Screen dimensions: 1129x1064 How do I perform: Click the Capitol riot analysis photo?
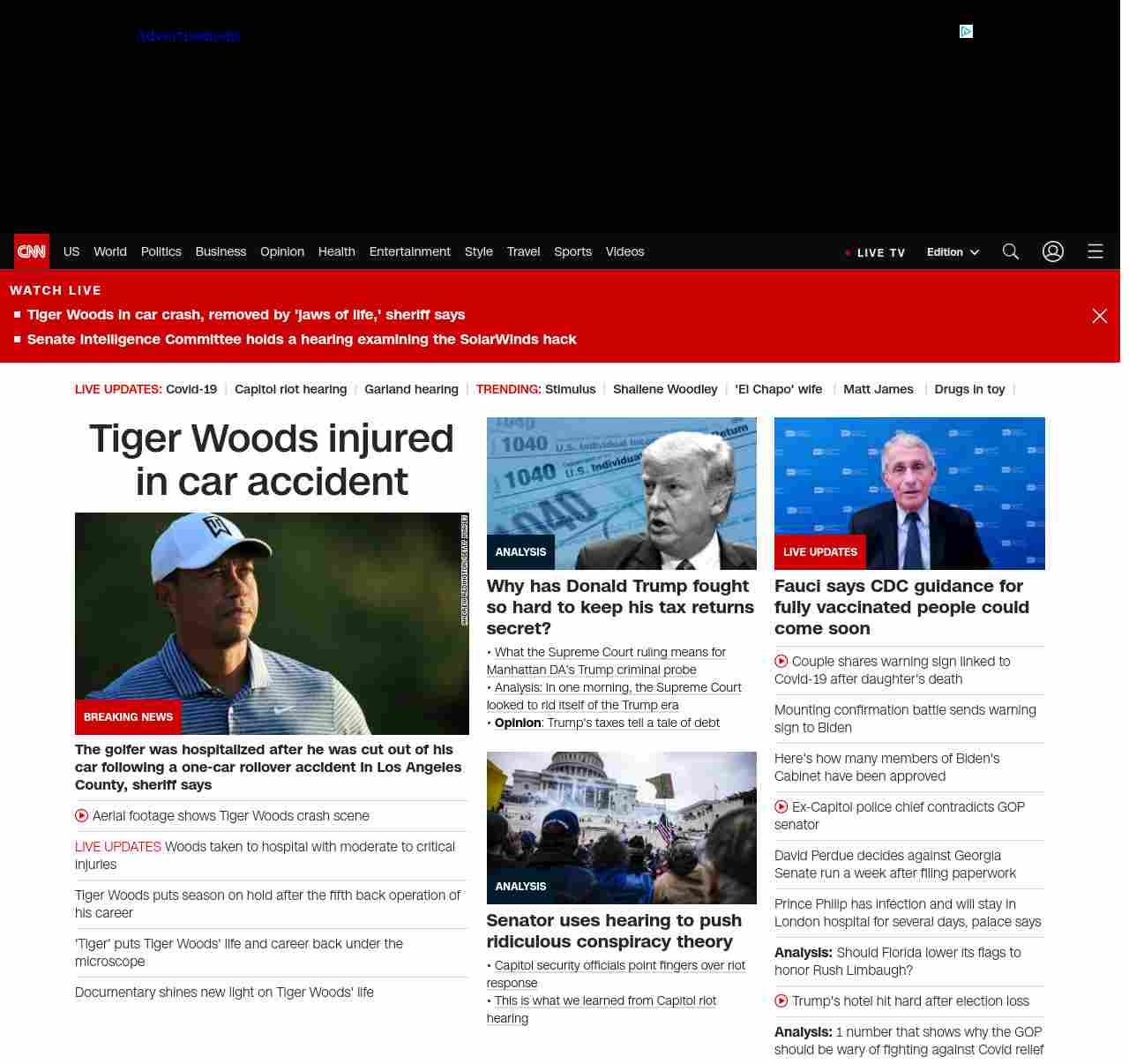click(x=621, y=828)
